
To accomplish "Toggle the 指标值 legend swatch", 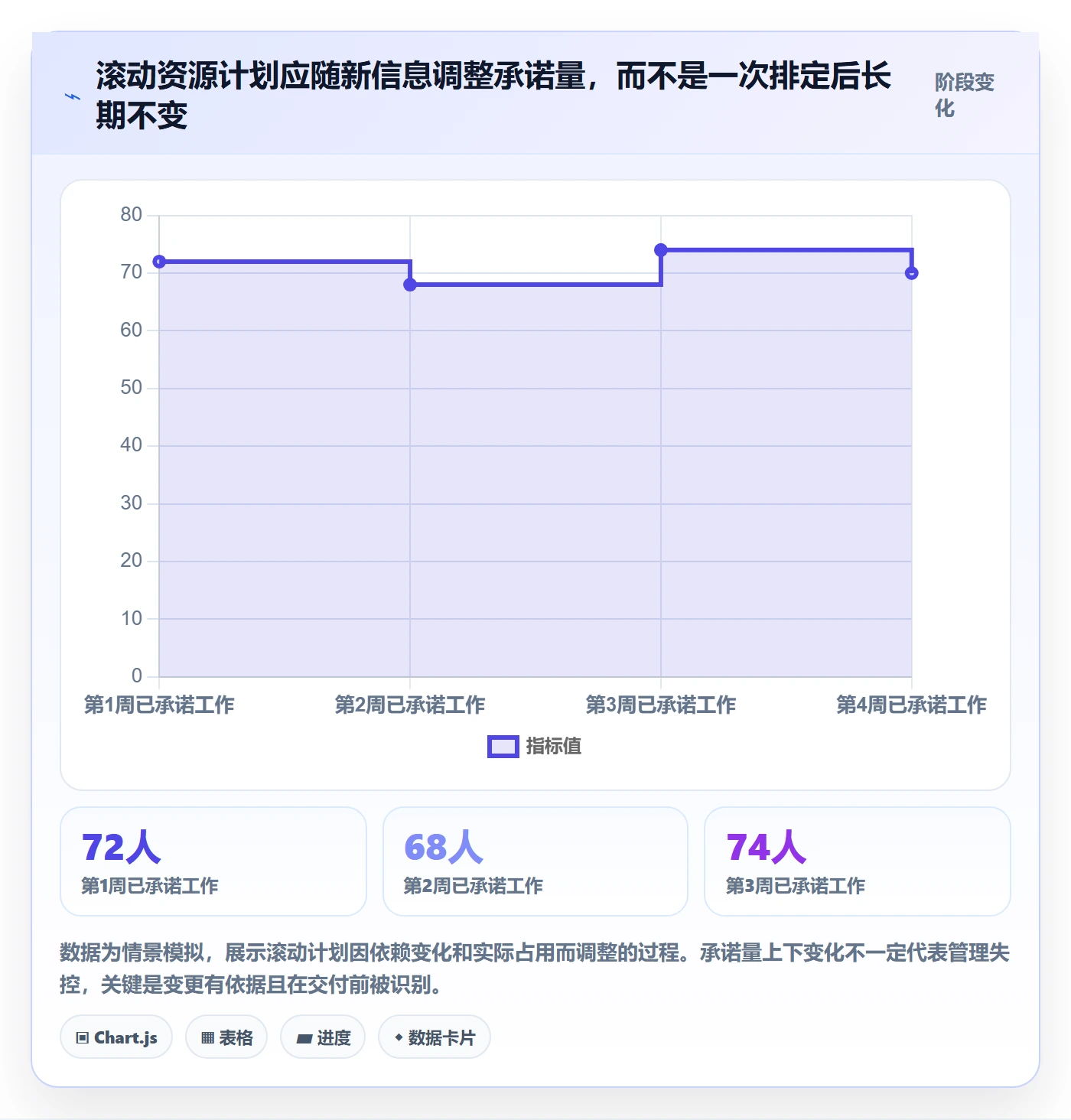I will pos(503,747).
